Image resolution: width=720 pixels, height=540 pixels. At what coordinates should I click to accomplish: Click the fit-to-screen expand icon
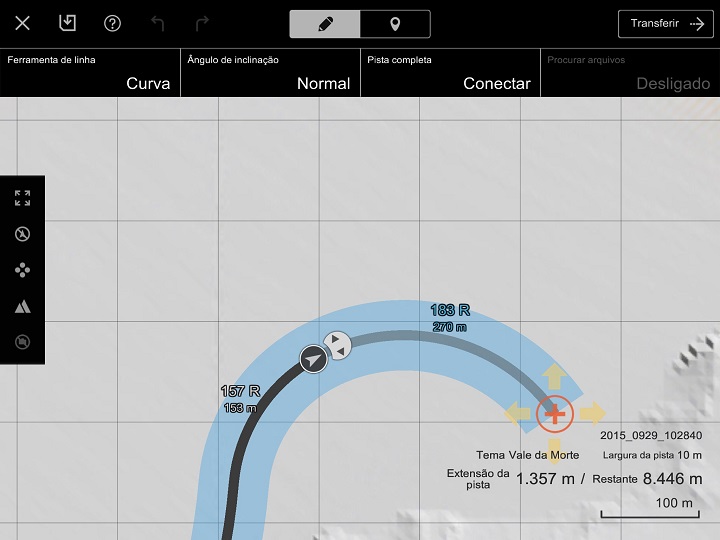(x=22, y=198)
